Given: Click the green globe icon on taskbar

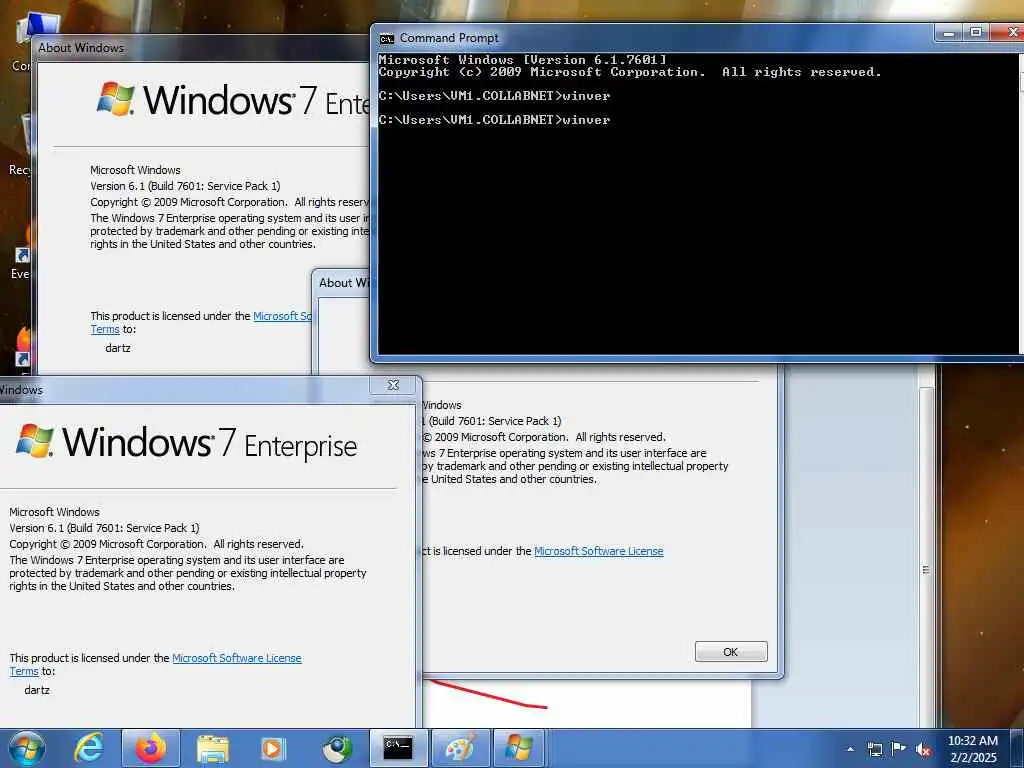Looking at the screenshot, I should (337, 748).
